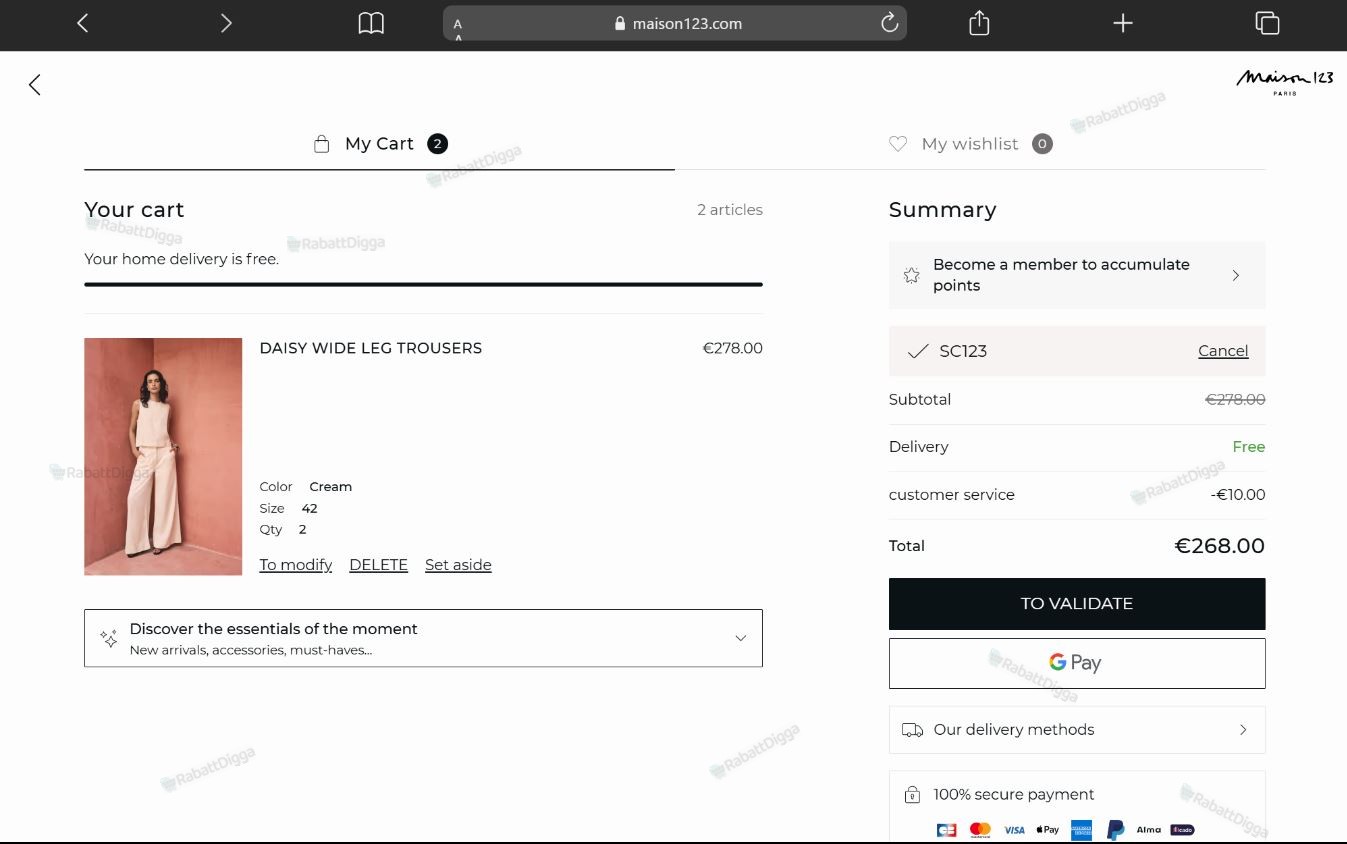Click the green Free delivery value
Screen dimensions: 1347x844
1249,447
